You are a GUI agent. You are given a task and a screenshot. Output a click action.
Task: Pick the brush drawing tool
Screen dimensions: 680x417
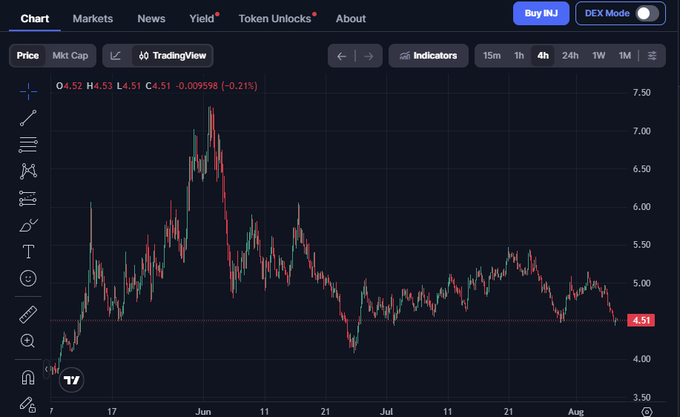tap(28, 225)
